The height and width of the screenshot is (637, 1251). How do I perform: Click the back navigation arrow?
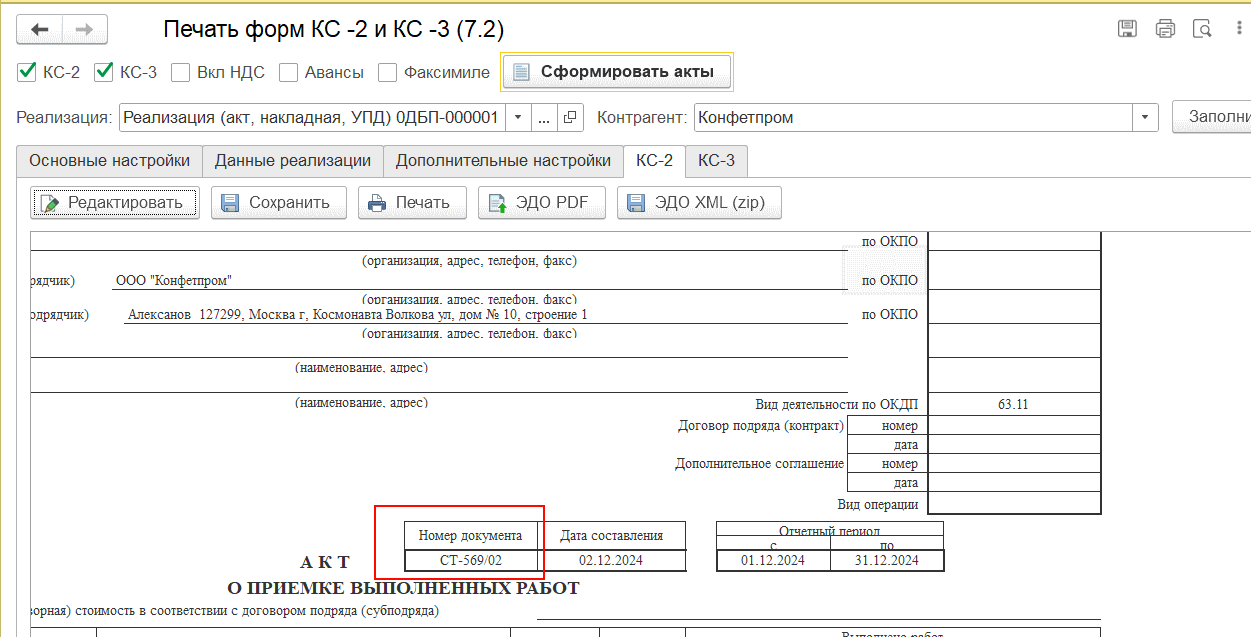click(x=40, y=29)
